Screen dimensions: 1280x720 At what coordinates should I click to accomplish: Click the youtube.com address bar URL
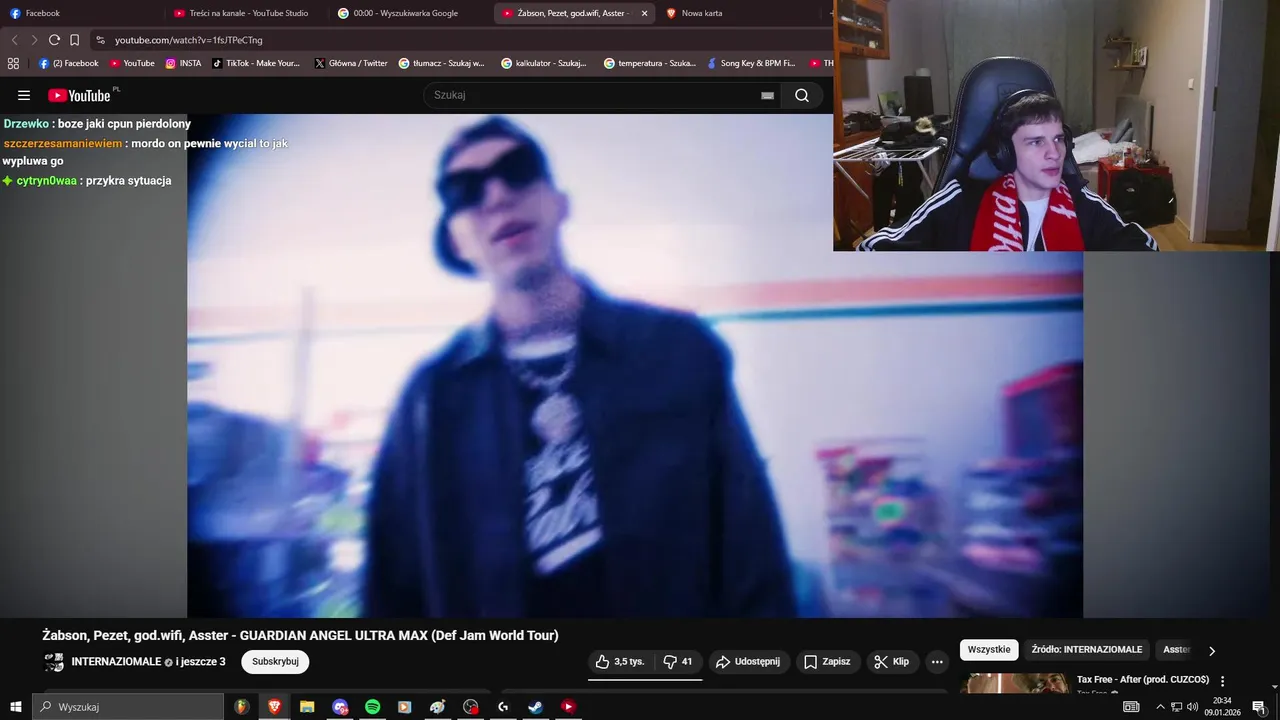pos(188,40)
